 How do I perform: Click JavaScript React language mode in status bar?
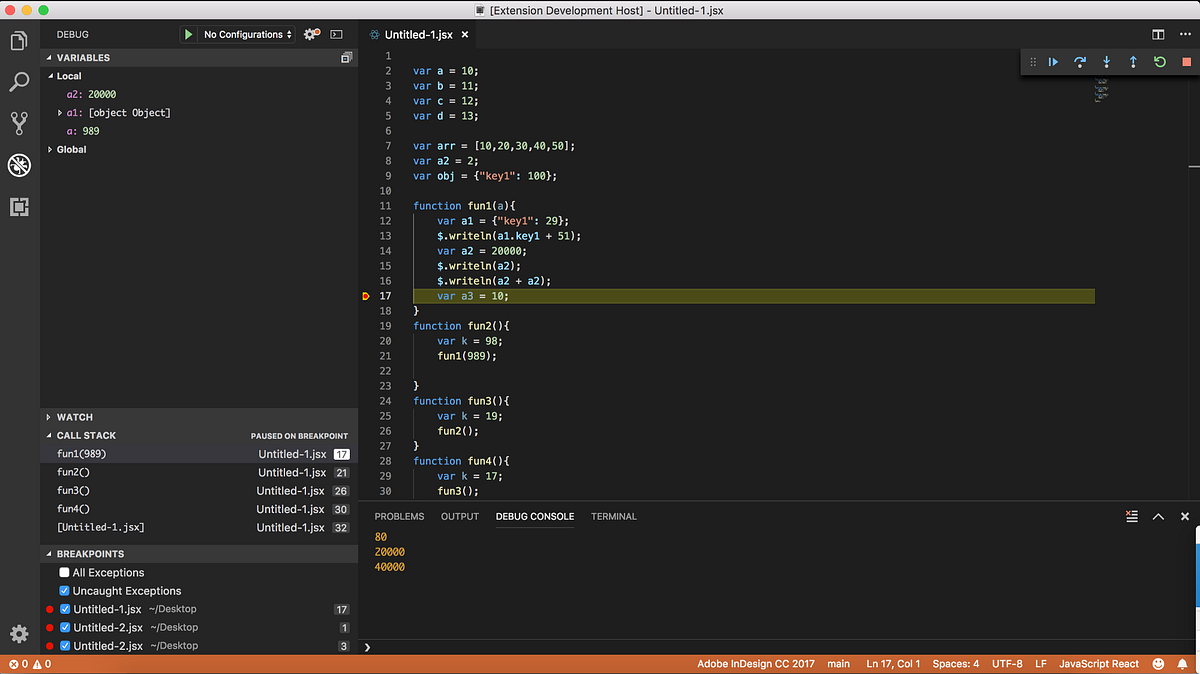1098,664
